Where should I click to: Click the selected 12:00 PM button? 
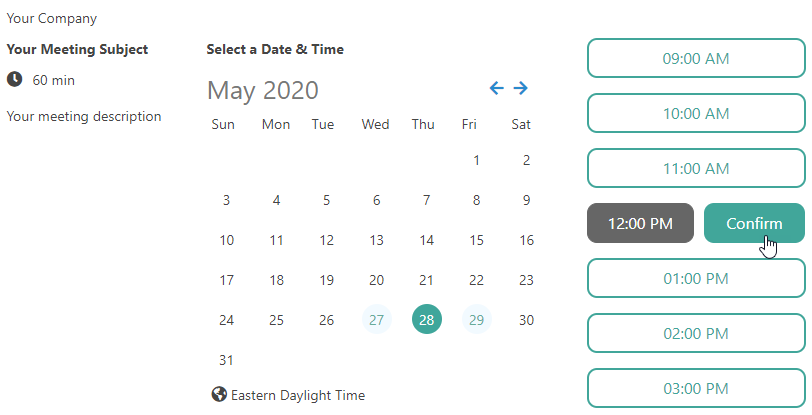click(640, 223)
